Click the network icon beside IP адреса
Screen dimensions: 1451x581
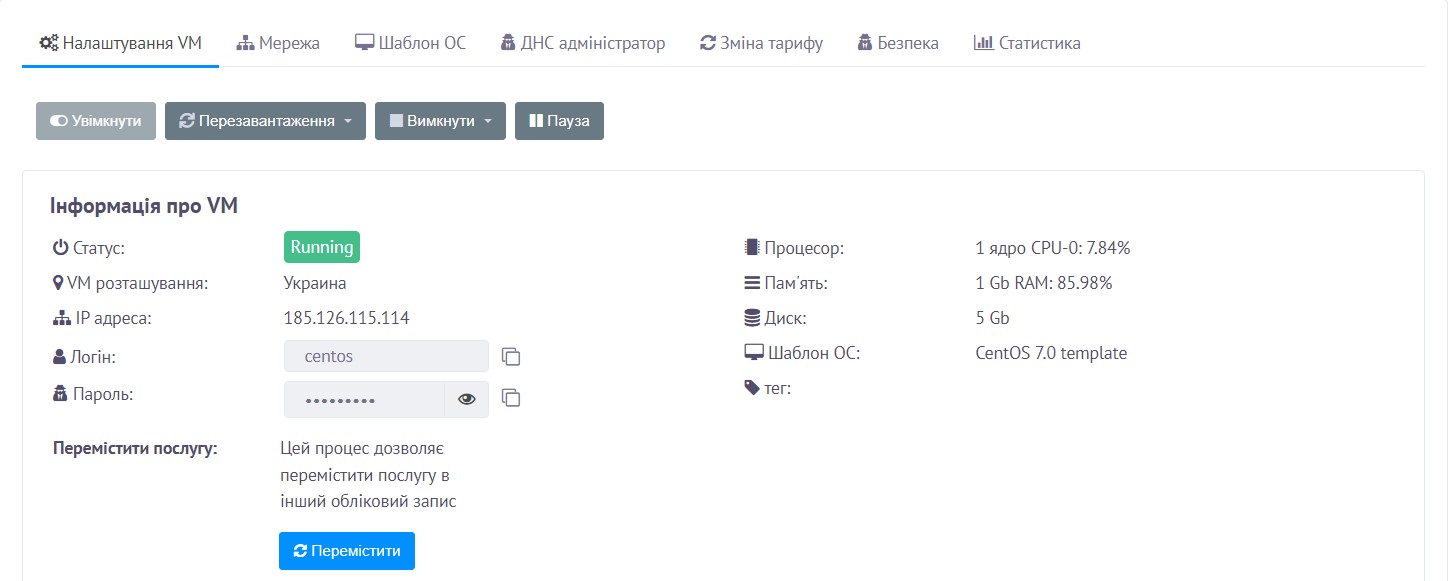pyautogui.click(x=60, y=319)
